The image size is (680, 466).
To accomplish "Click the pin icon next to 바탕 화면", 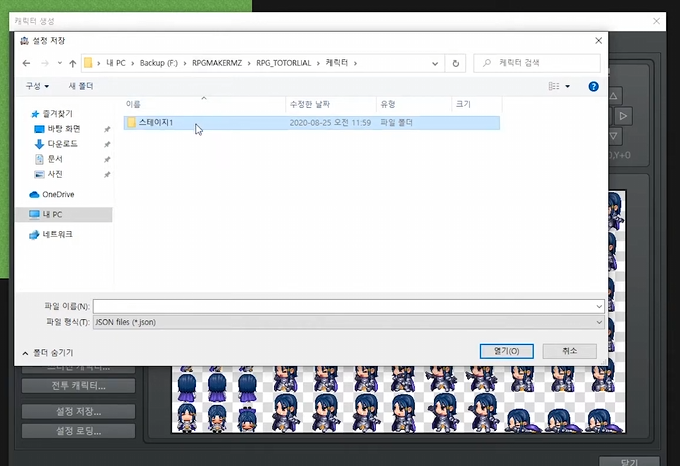I will point(107,129).
